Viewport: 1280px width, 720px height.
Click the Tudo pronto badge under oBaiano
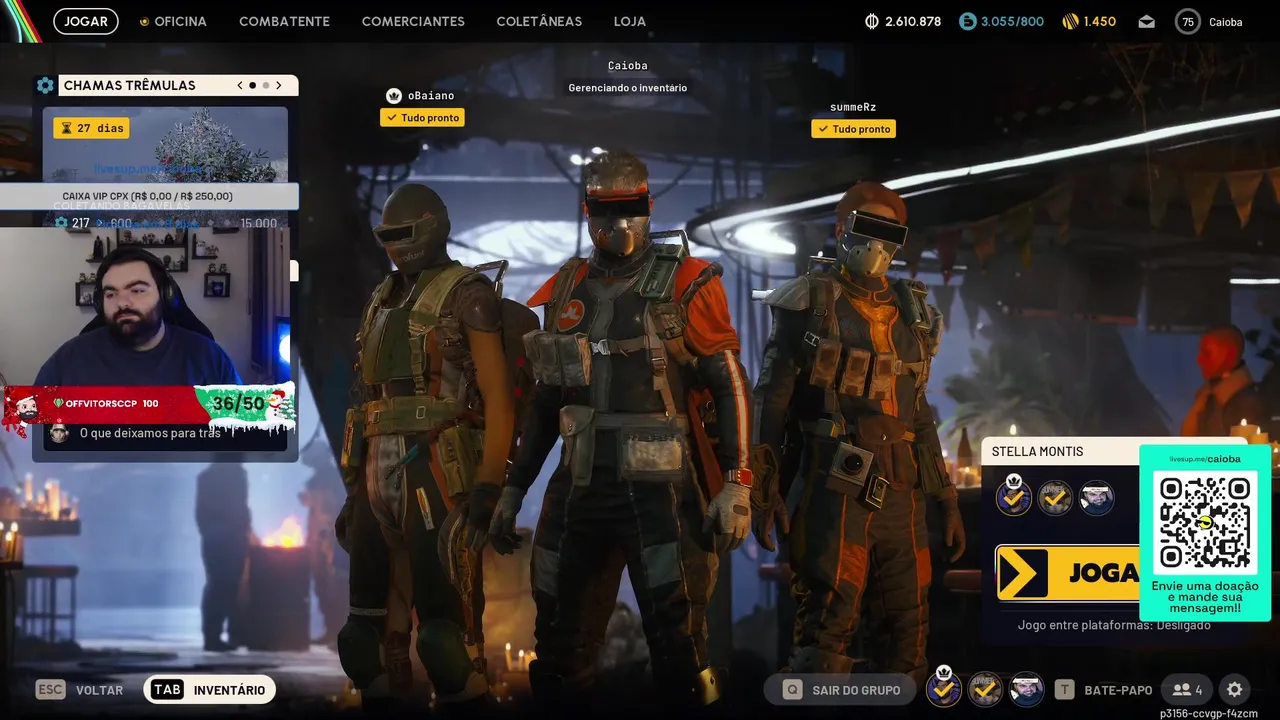(422, 118)
